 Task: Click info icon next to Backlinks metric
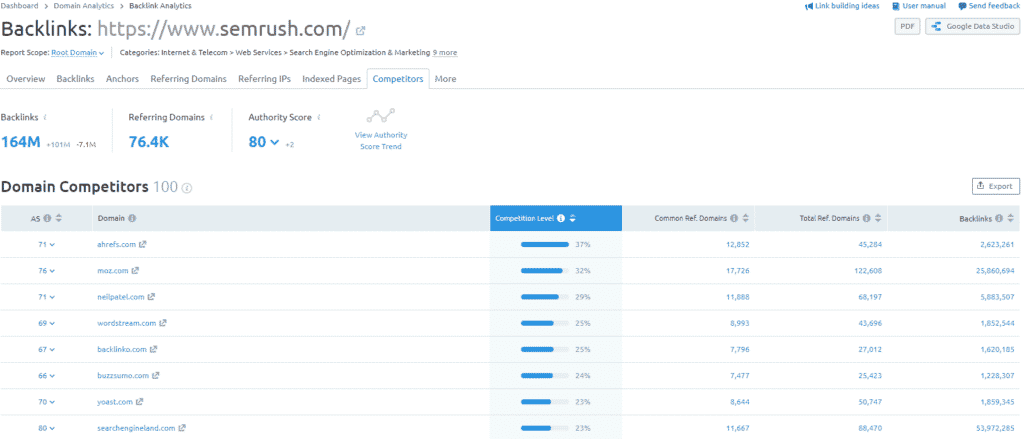point(45,118)
